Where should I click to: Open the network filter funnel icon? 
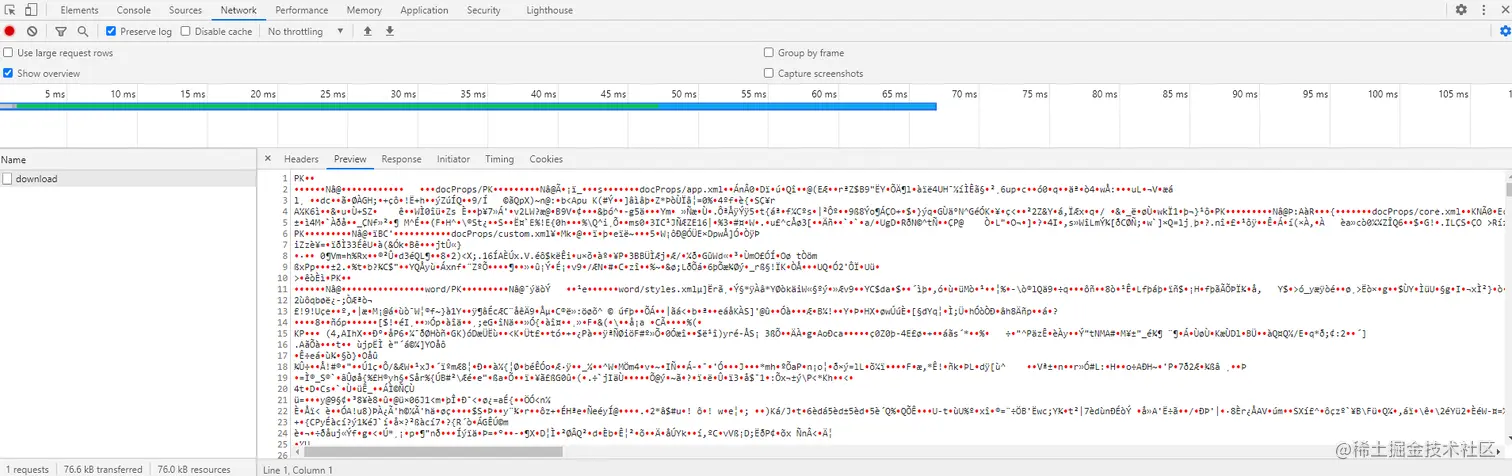coord(61,32)
